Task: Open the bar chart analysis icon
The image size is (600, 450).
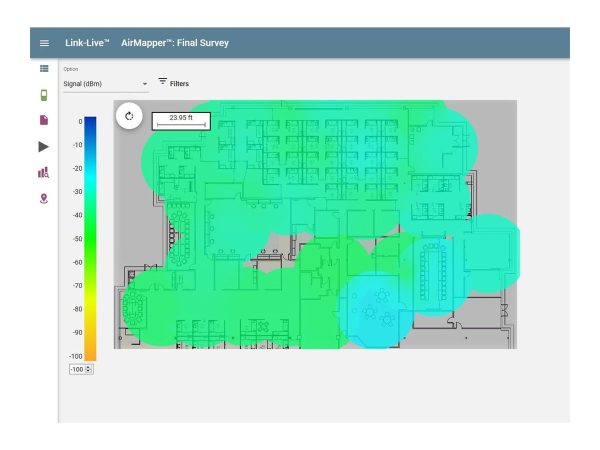Action: point(44,172)
